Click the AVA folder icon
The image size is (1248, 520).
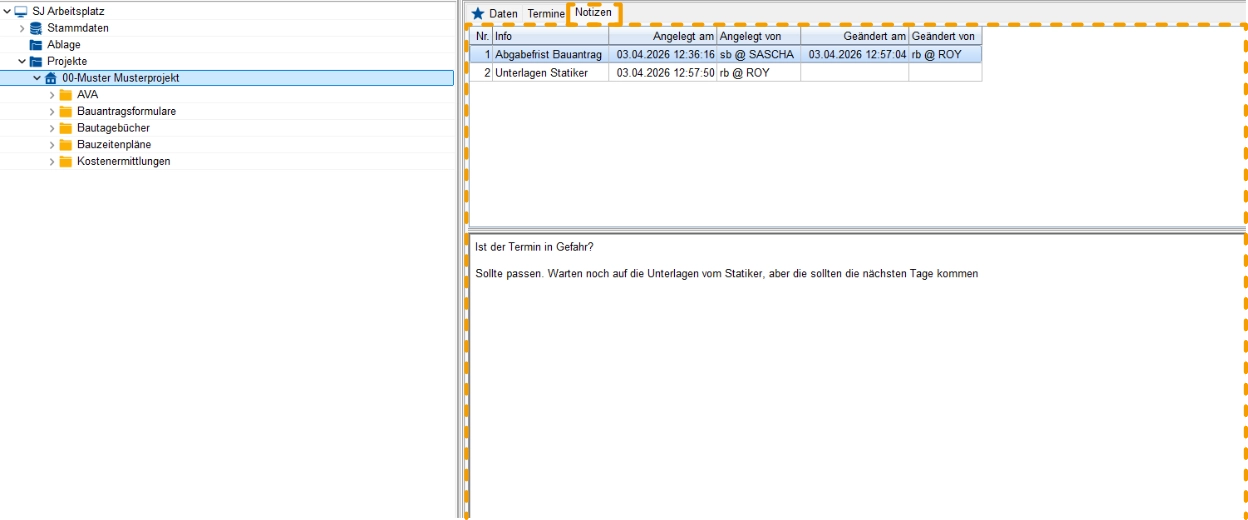(x=66, y=95)
